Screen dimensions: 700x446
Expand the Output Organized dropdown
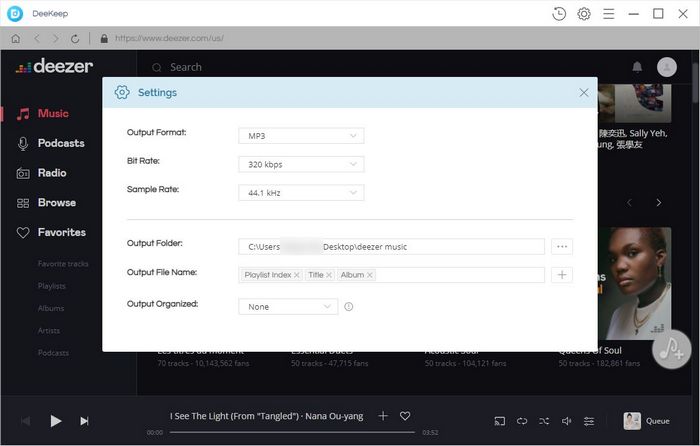(288, 307)
